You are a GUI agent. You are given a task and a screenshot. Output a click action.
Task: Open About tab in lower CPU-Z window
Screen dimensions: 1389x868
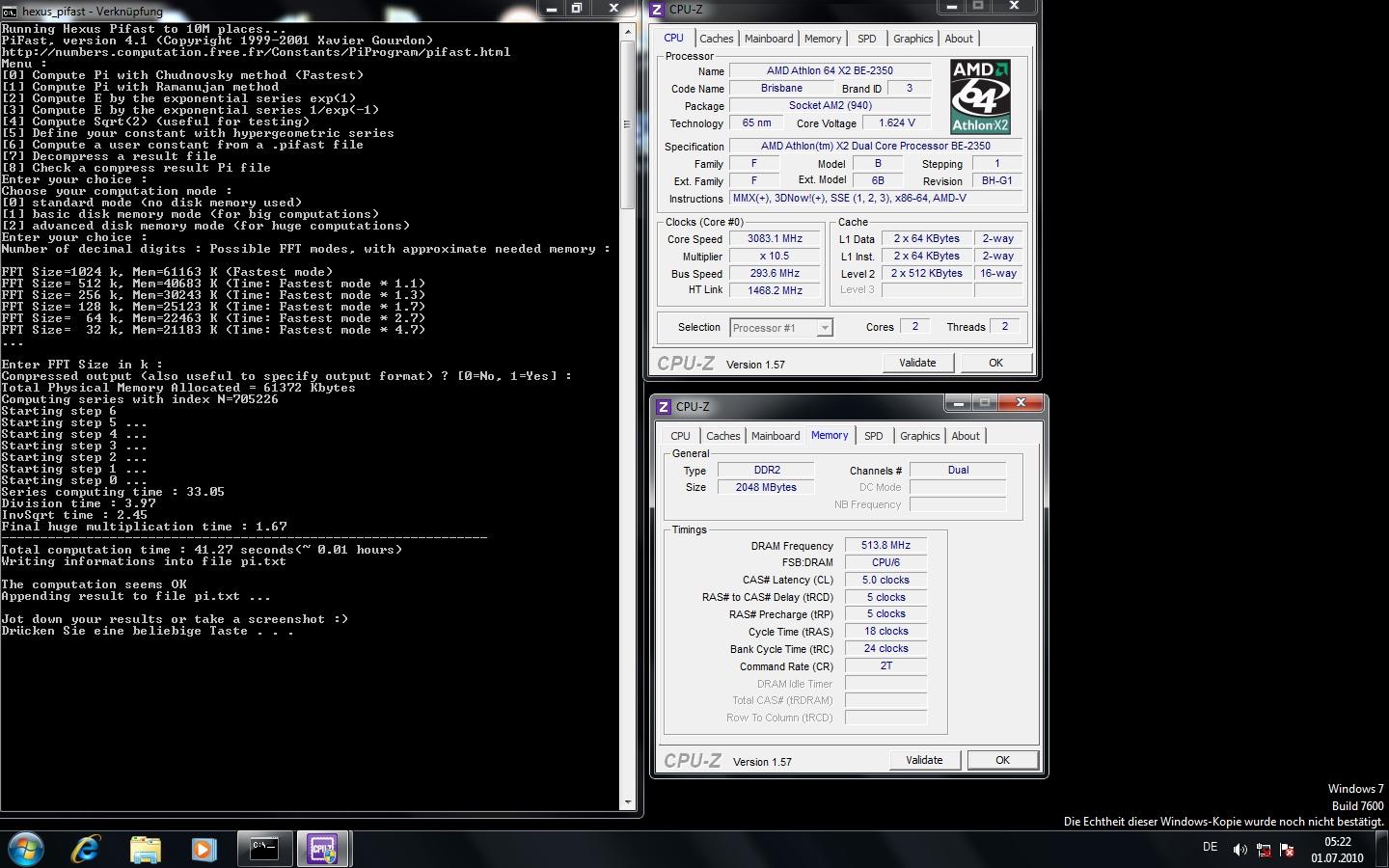[966, 436]
